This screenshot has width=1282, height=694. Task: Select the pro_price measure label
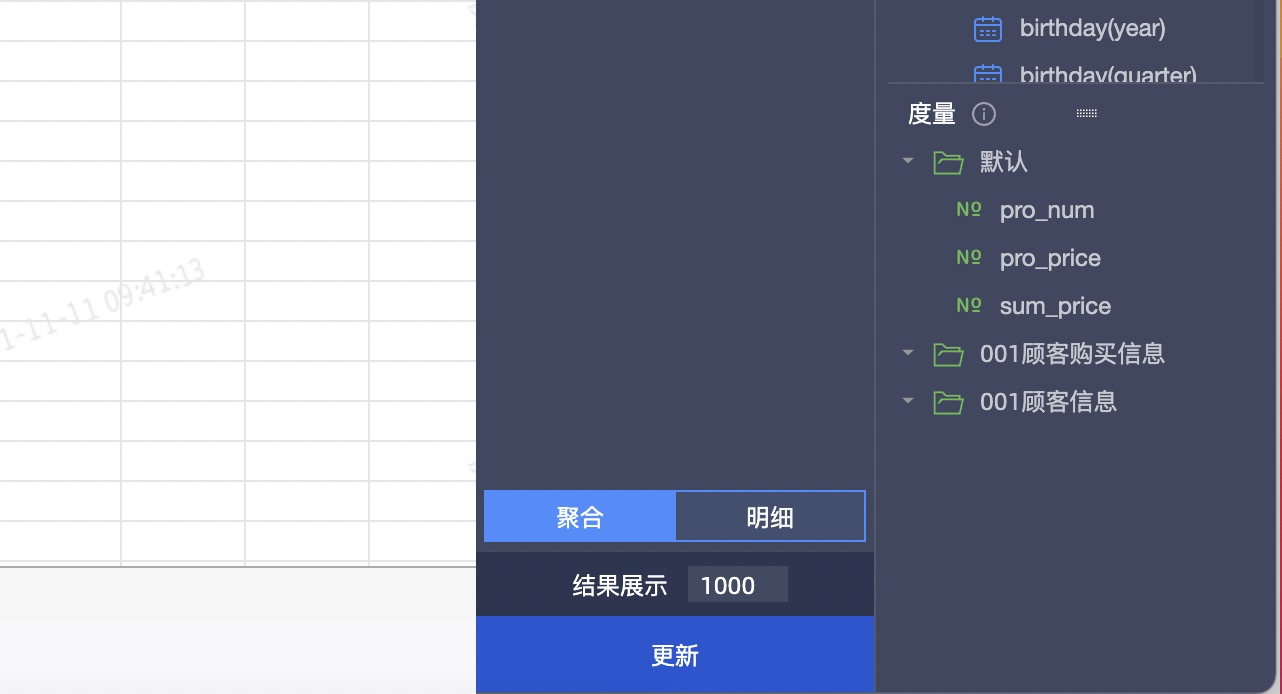click(x=1049, y=258)
